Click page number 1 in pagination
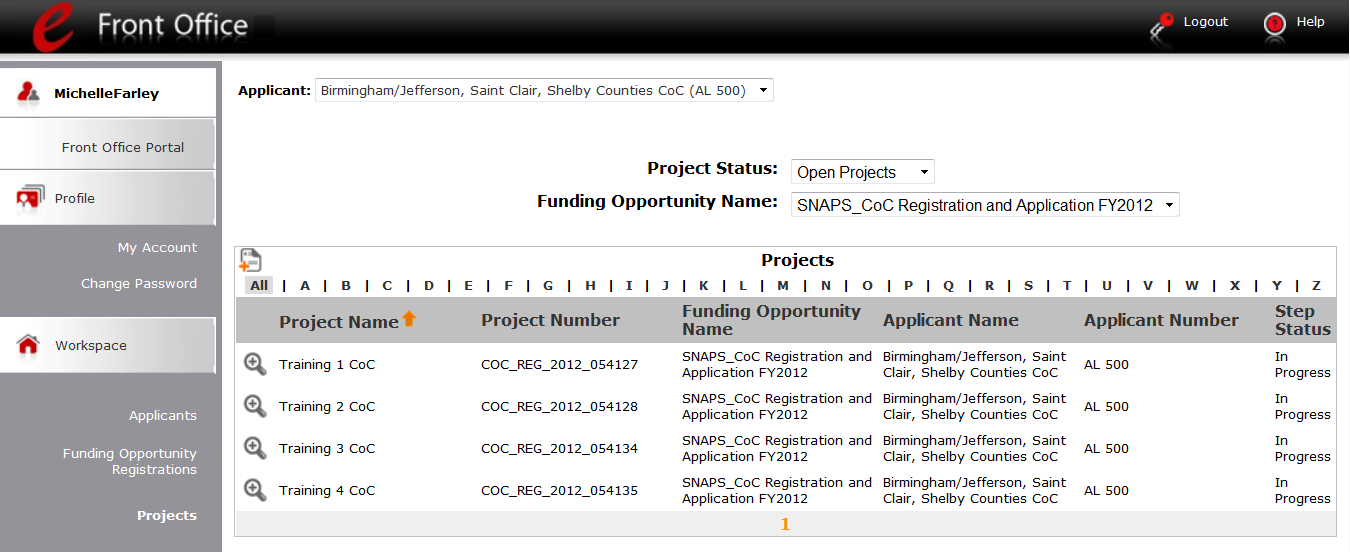Viewport: 1350px width, 552px height. 785,524
